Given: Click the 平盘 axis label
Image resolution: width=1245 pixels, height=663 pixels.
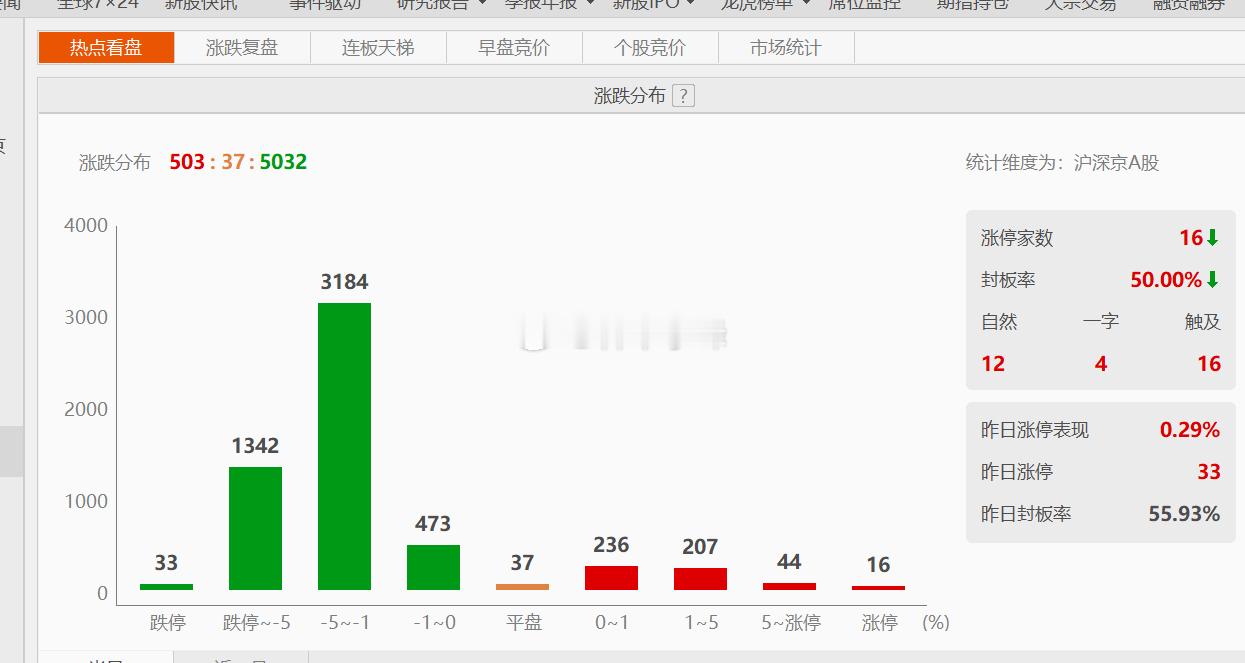Looking at the screenshot, I should [x=523, y=622].
